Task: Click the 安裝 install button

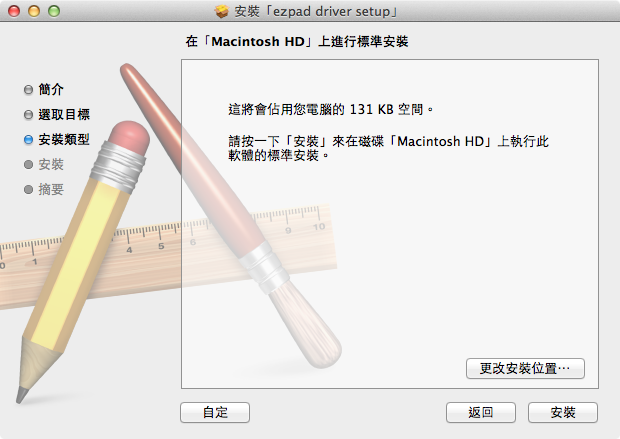Action: [x=563, y=413]
